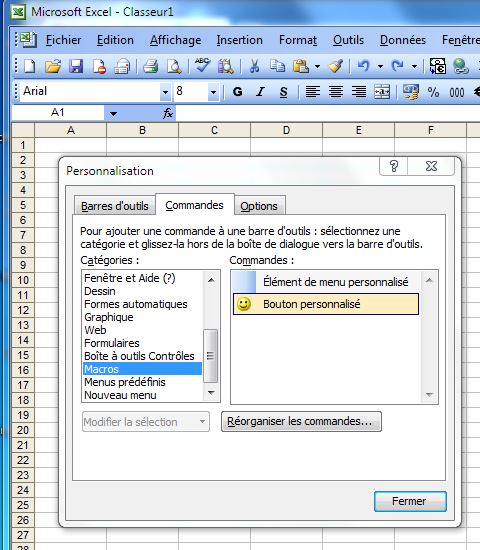
Task: Merge and center cells
Action: click(x=382, y=92)
